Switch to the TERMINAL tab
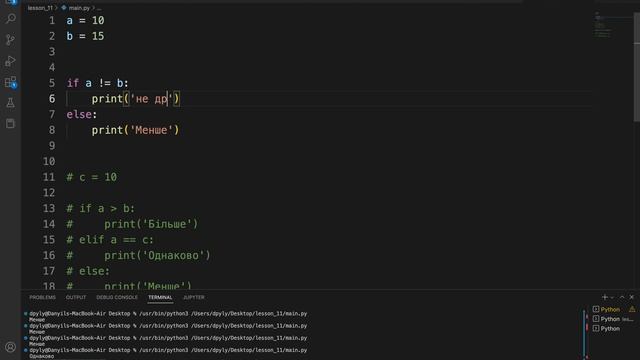Screen dimensions: 640x360 point(160,297)
